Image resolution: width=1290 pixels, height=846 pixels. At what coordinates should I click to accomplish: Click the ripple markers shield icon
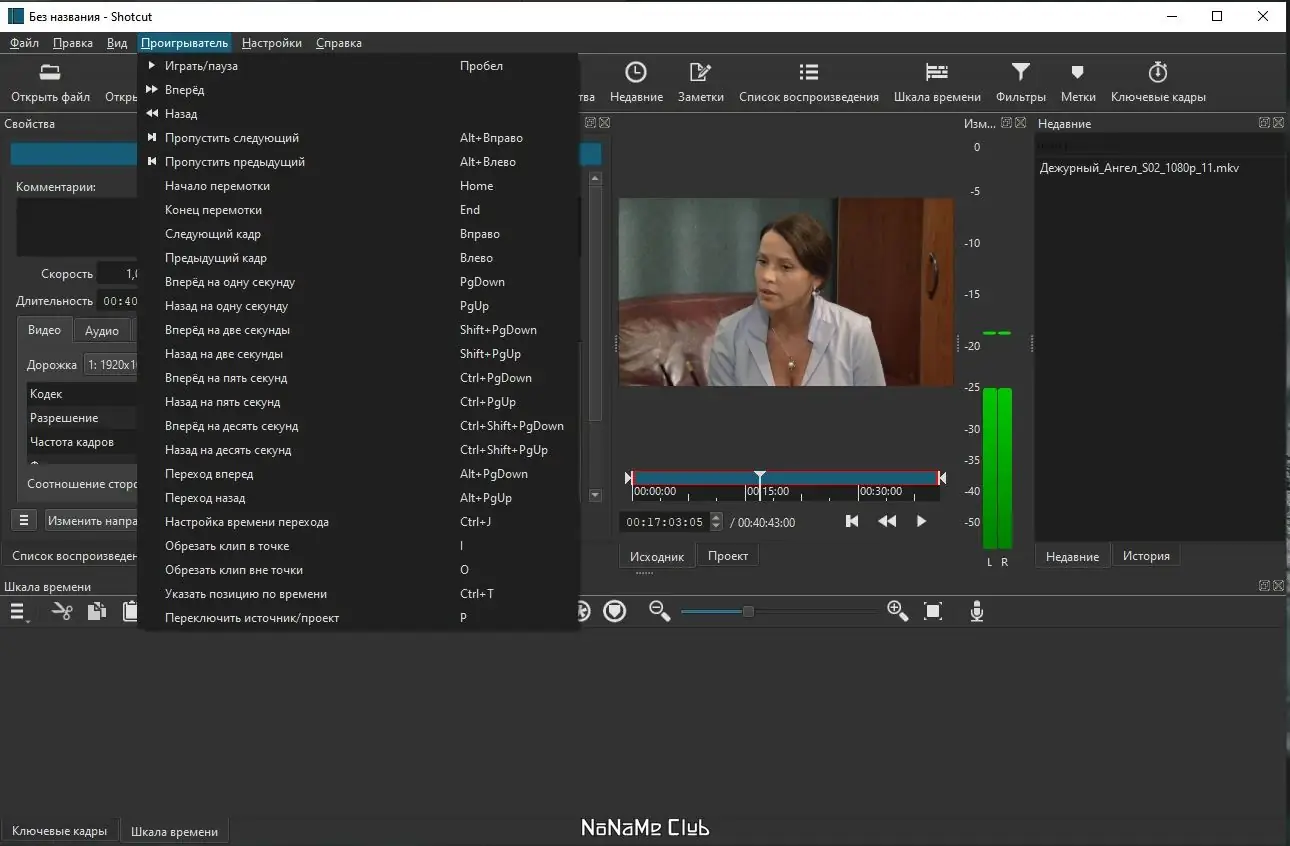click(615, 611)
